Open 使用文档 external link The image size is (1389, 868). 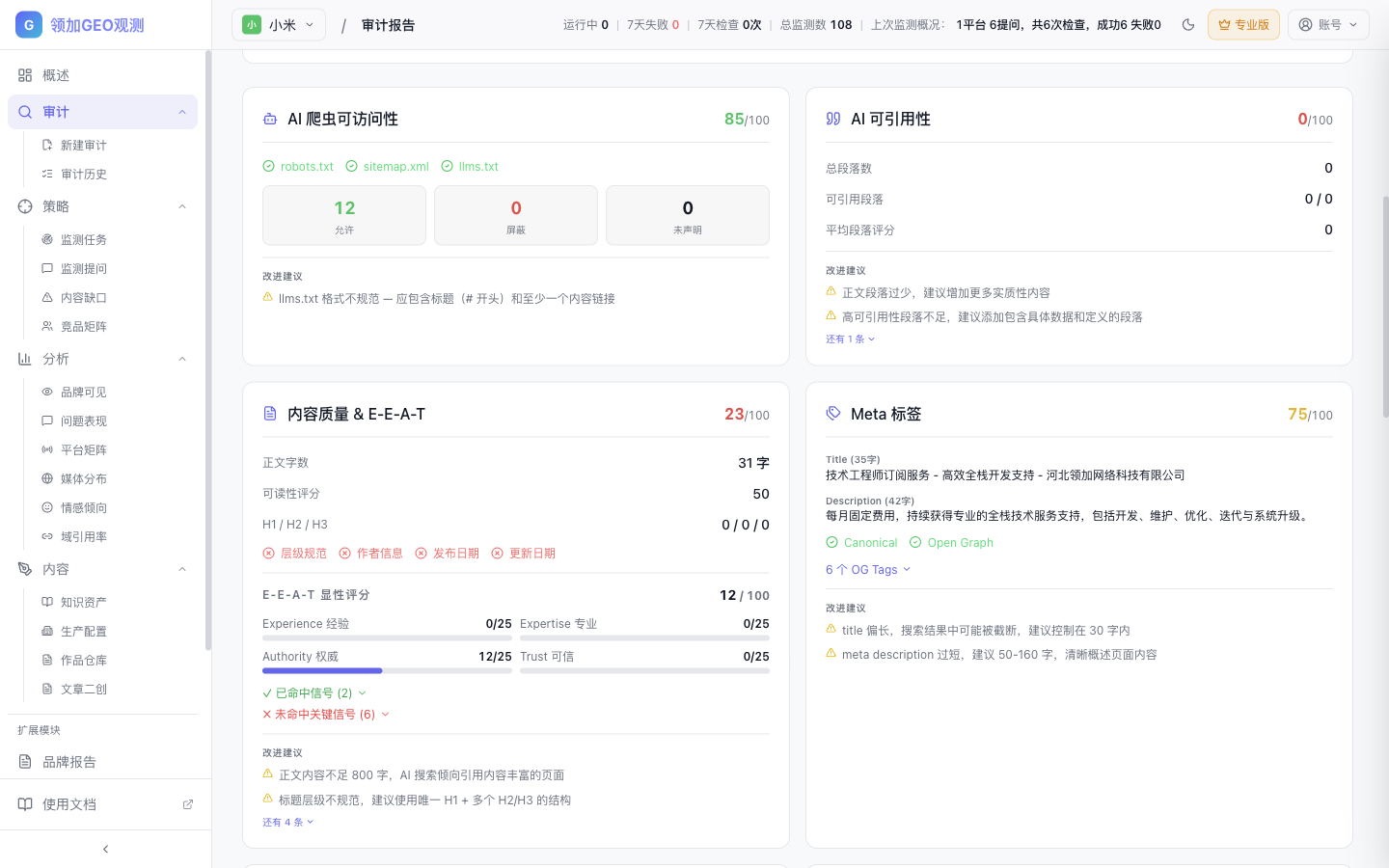[105, 804]
